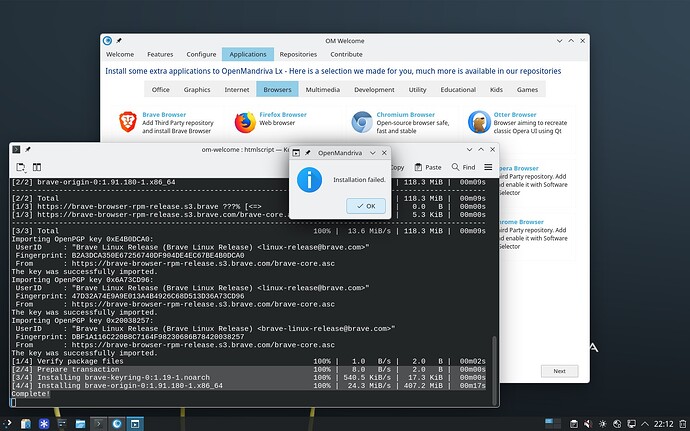Toggle the pin on OpenMandriva dialog titlebar

[x=308, y=153]
